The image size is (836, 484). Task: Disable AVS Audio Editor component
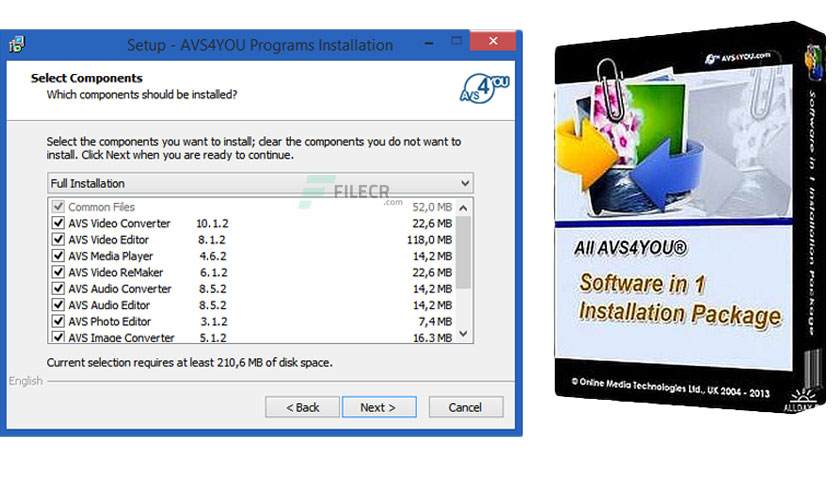tap(58, 305)
